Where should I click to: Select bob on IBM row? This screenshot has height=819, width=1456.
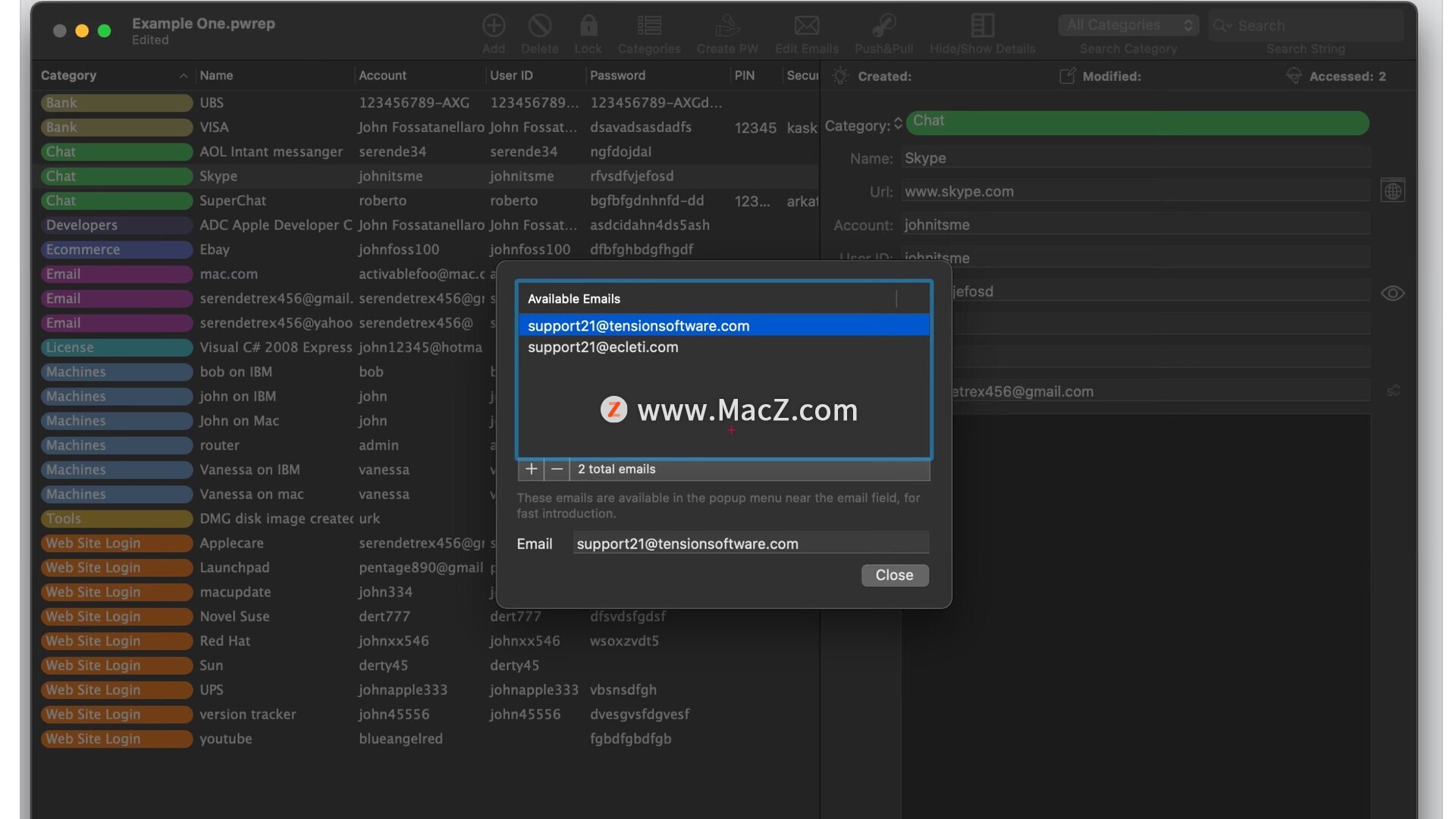tap(265, 372)
